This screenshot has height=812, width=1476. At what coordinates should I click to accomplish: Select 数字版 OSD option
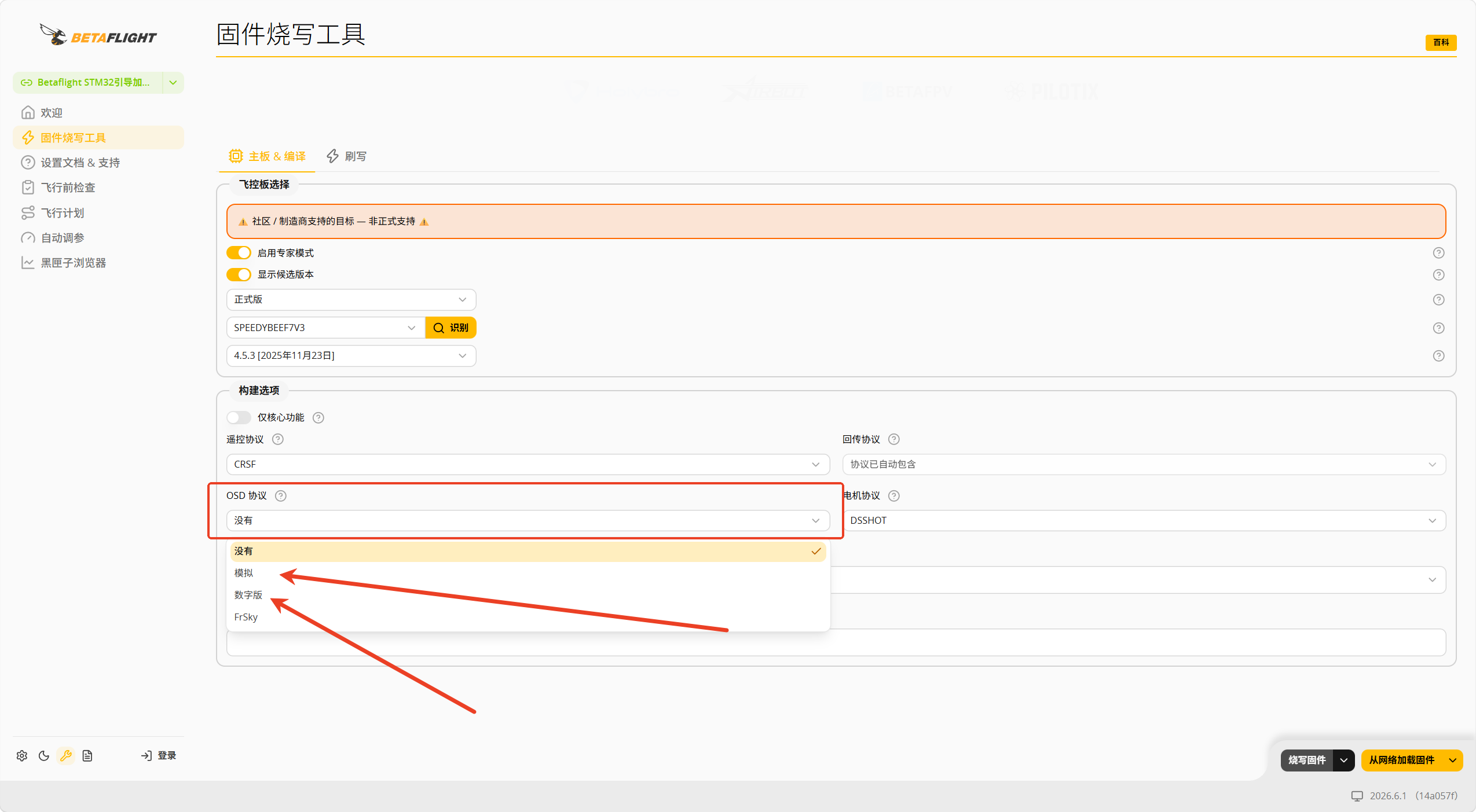coord(528,595)
